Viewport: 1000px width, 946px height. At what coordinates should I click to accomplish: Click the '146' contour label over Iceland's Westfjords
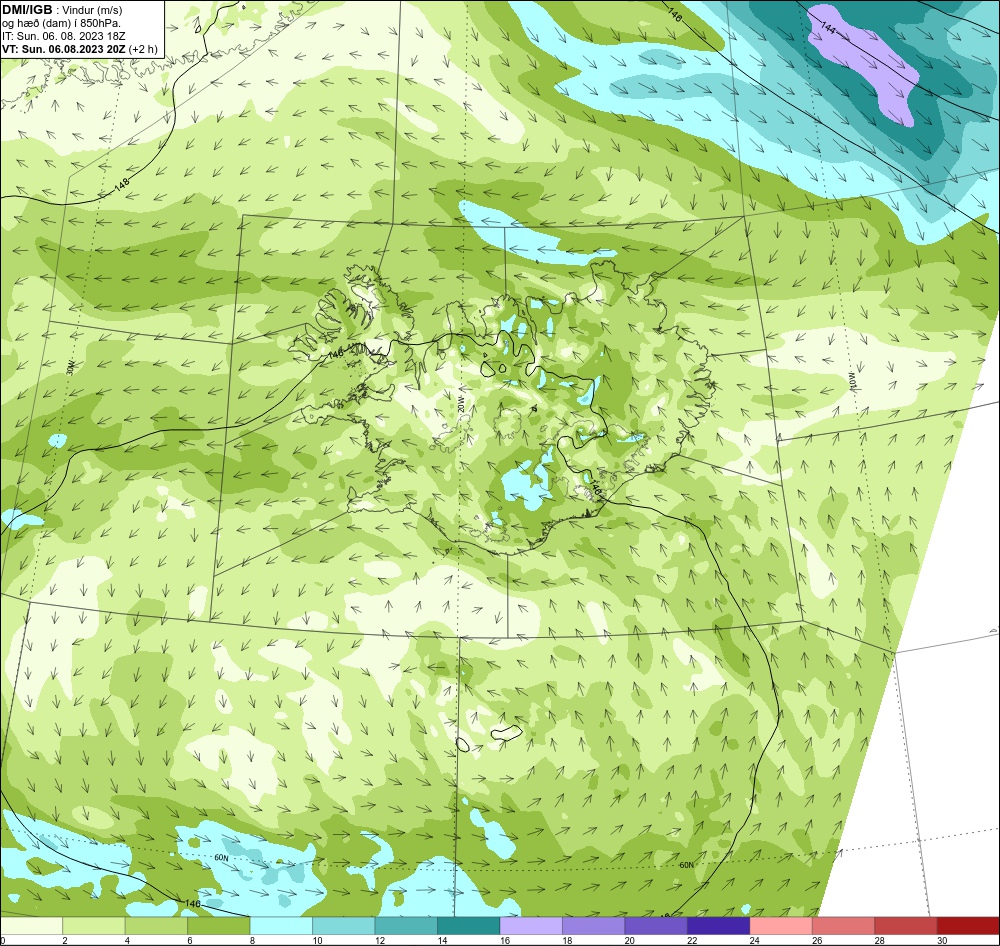tap(335, 354)
